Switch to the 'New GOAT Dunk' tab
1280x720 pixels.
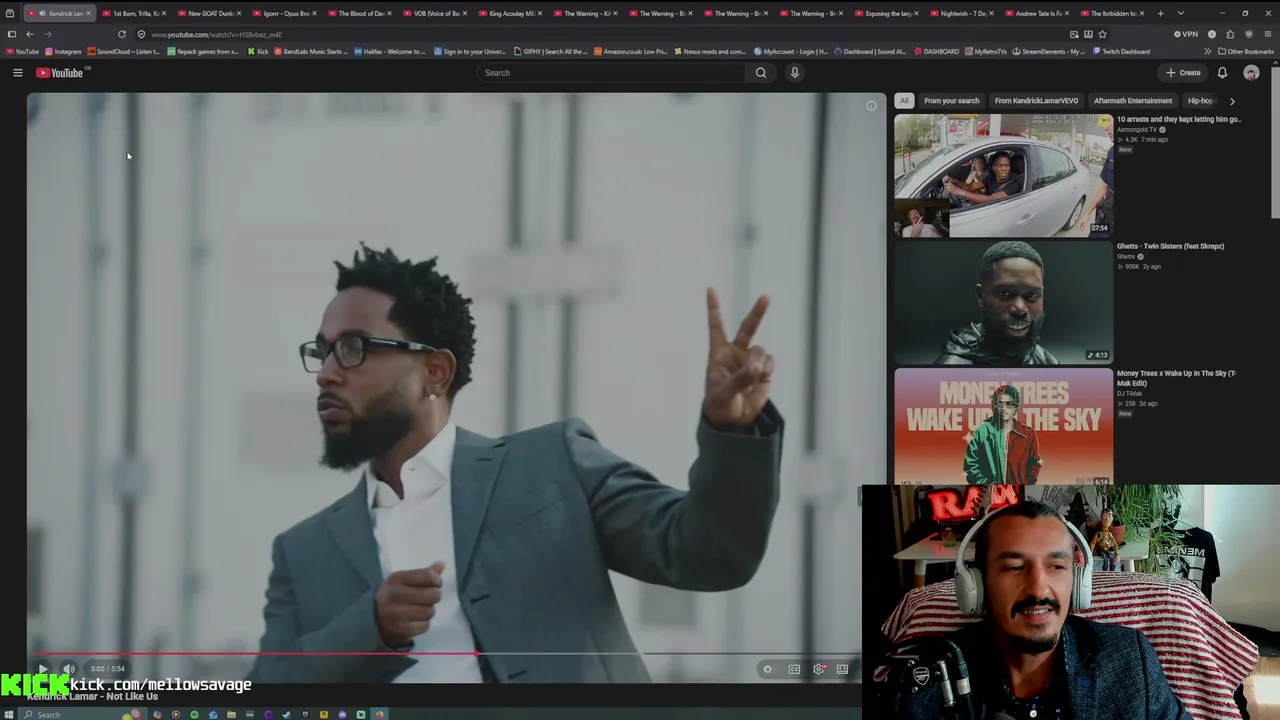(209, 14)
